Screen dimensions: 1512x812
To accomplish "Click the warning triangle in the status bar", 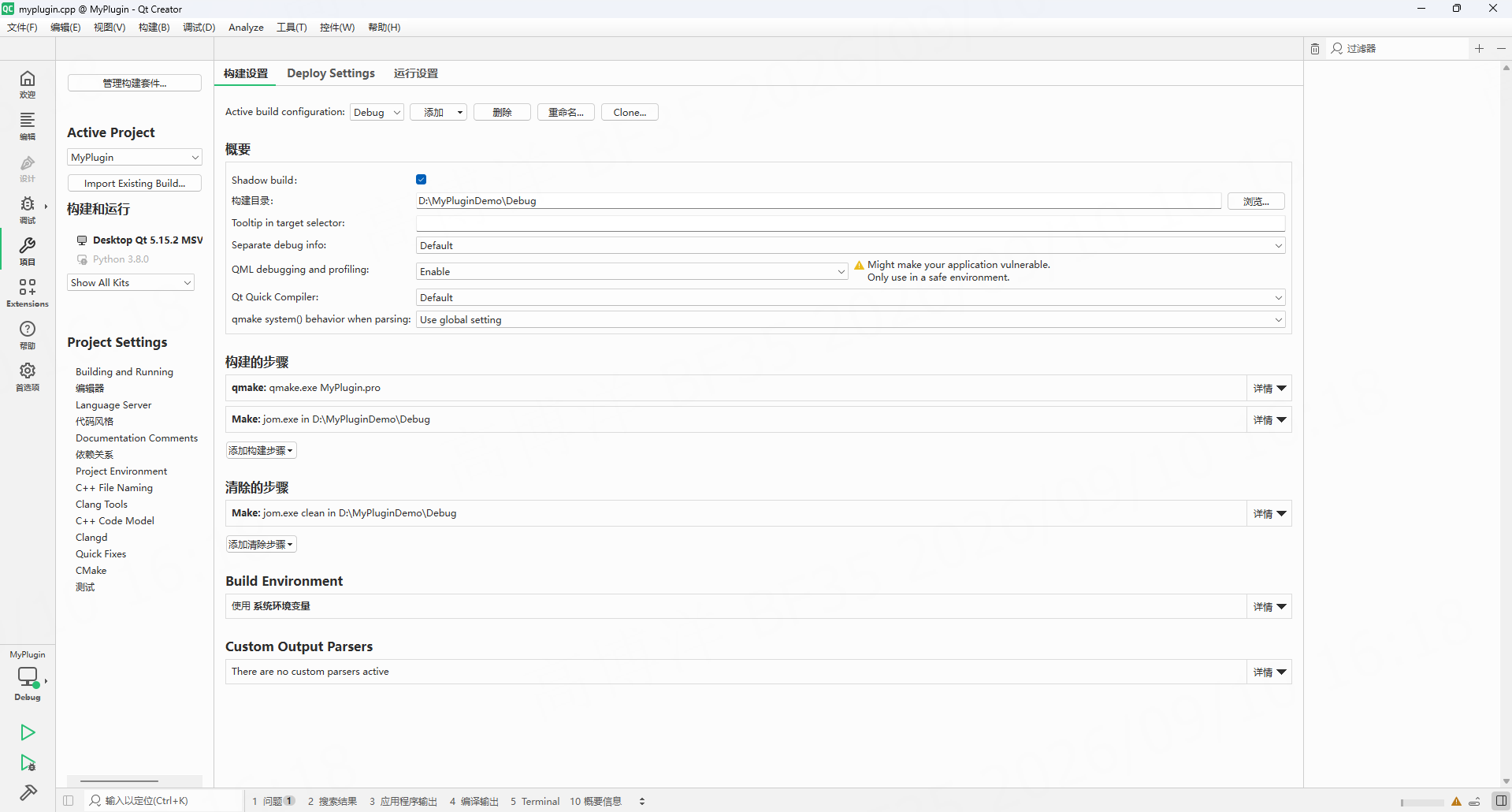I will pos(1456,802).
